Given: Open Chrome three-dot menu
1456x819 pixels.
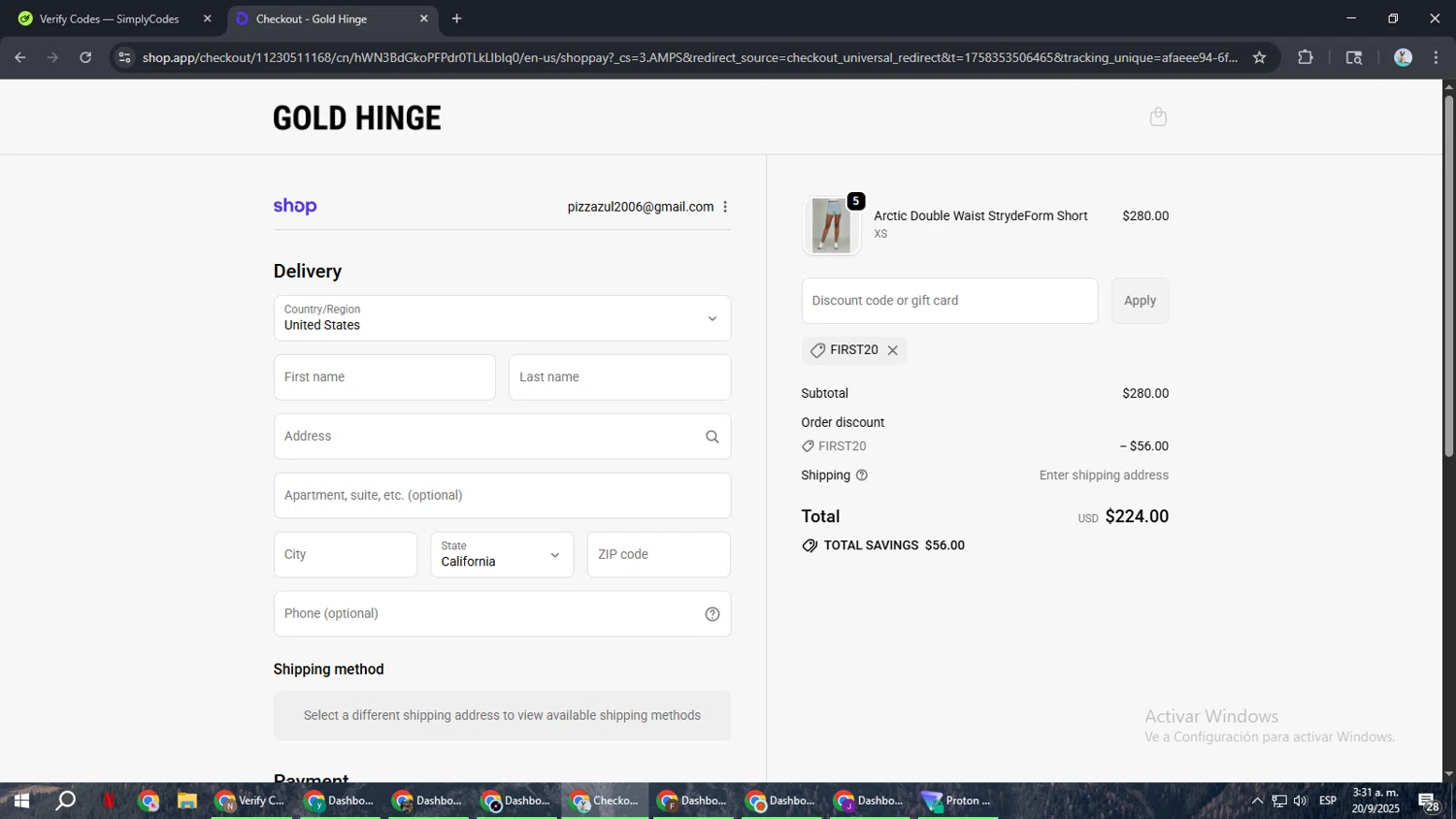Looking at the screenshot, I should pos(1436,57).
